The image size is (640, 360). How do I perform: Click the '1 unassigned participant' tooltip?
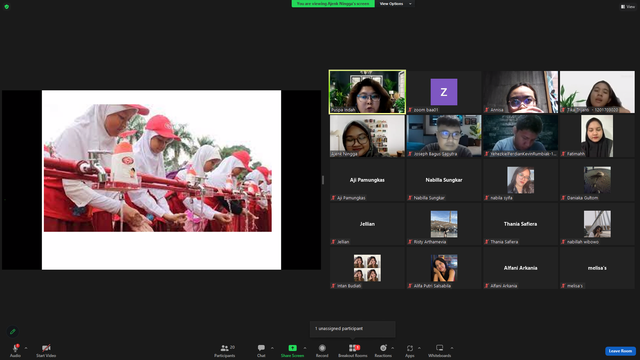[353, 329]
